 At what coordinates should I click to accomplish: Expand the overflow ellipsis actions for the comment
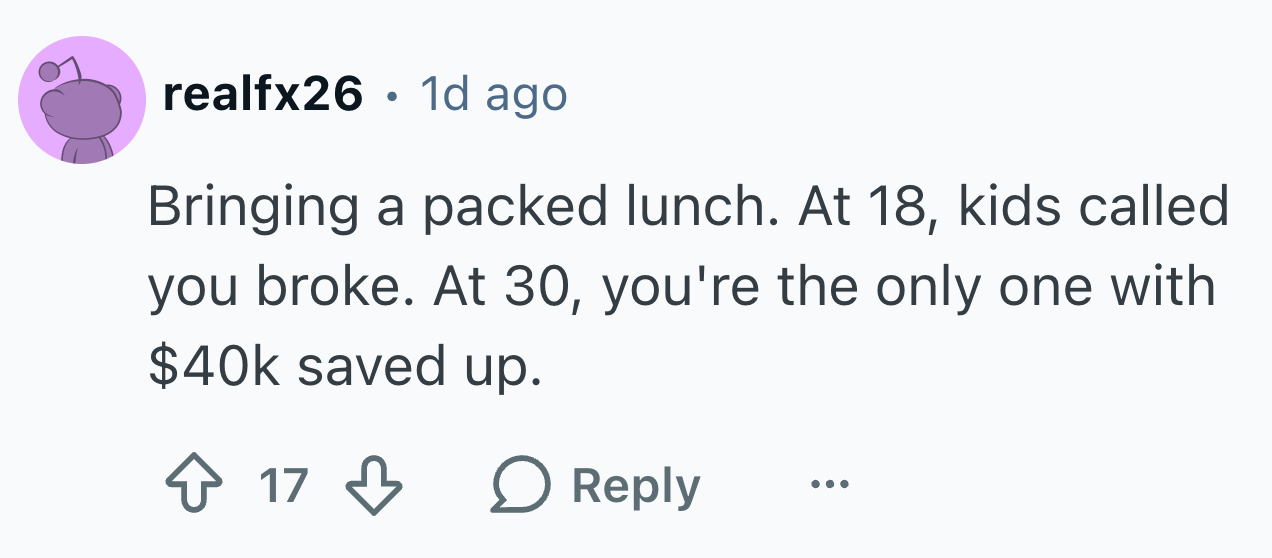pos(829,487)
